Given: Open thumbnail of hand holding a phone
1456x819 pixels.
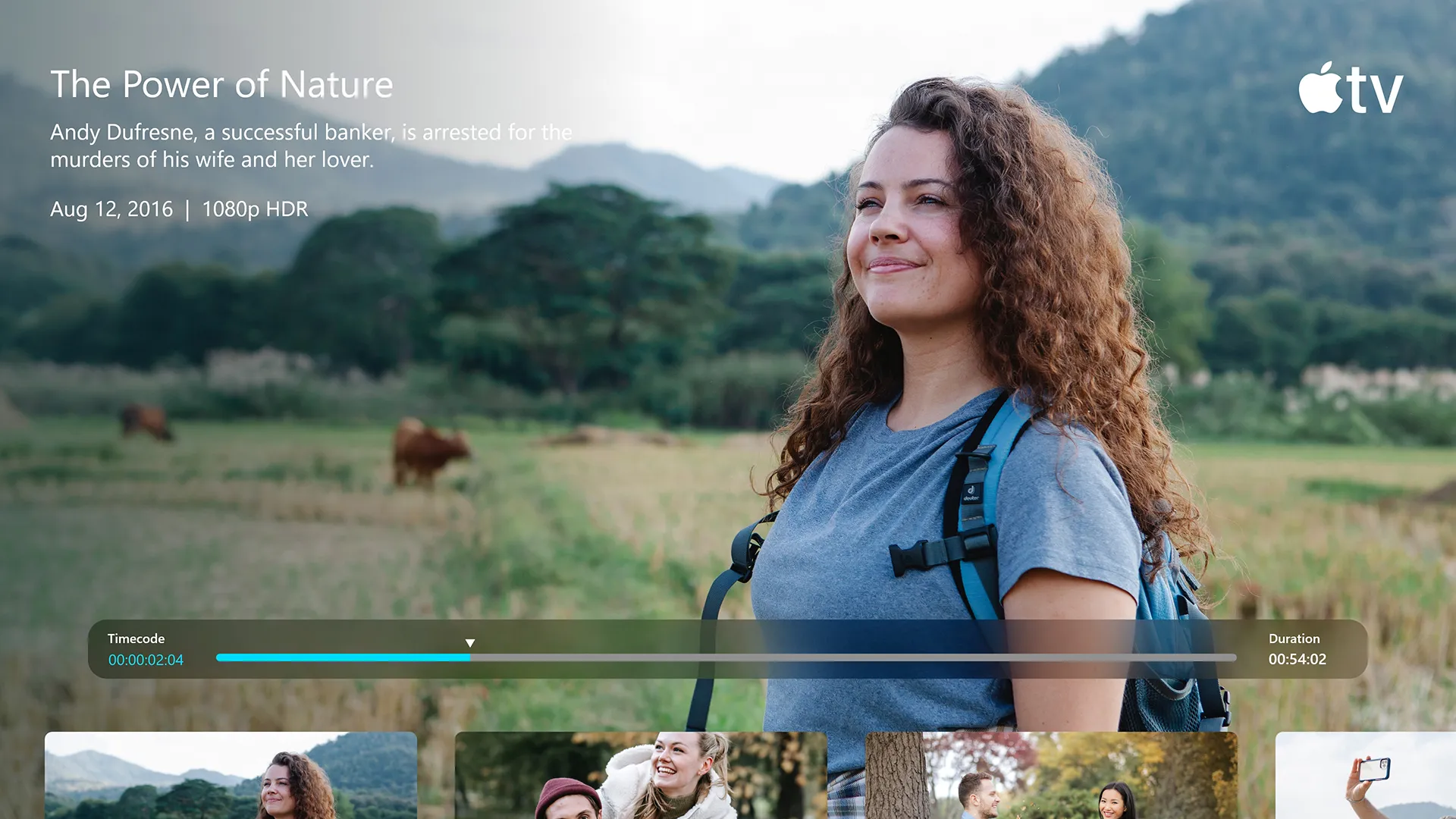Looking at the screenshot, I should pos(1366,775).
